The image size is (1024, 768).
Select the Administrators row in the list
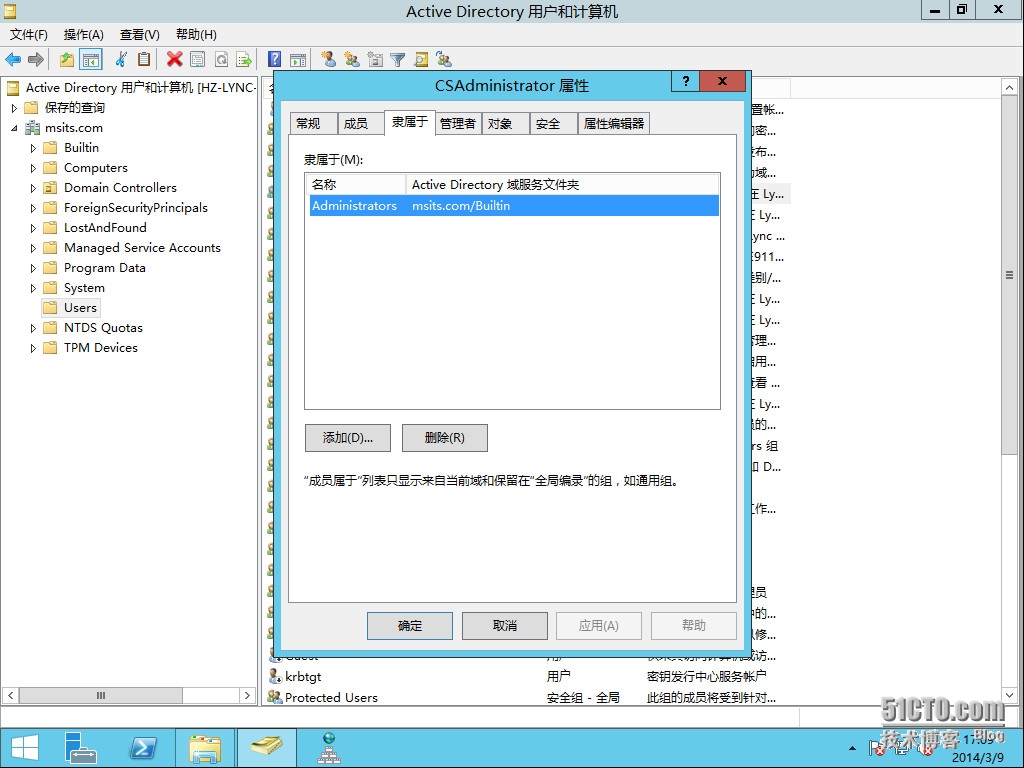pyautogui.click(x=514, y=206)
